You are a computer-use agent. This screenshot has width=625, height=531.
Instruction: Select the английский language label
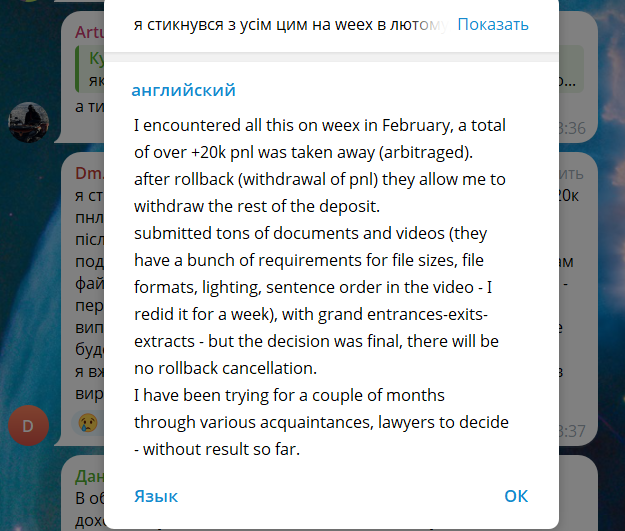[x=183, y=90]
